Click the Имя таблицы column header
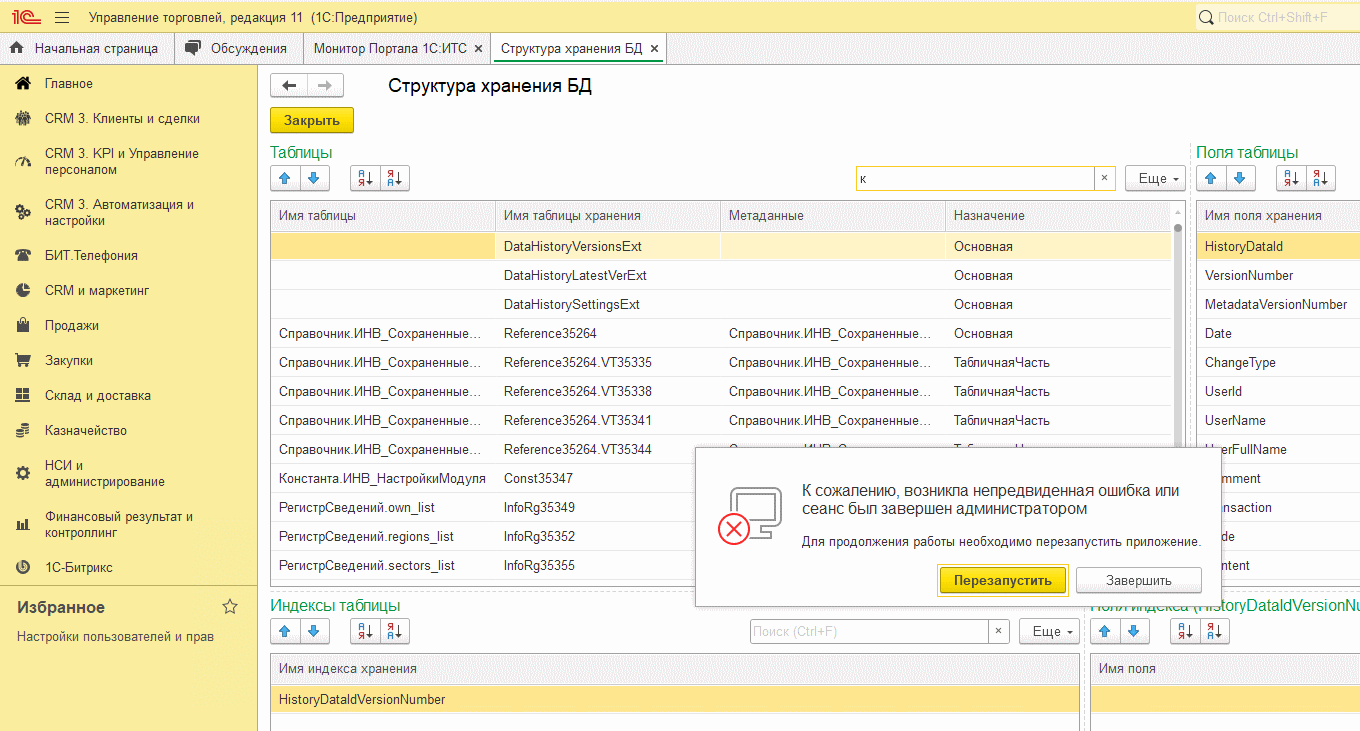Viewport: 1360px width, 731px height. coord(383,216)
